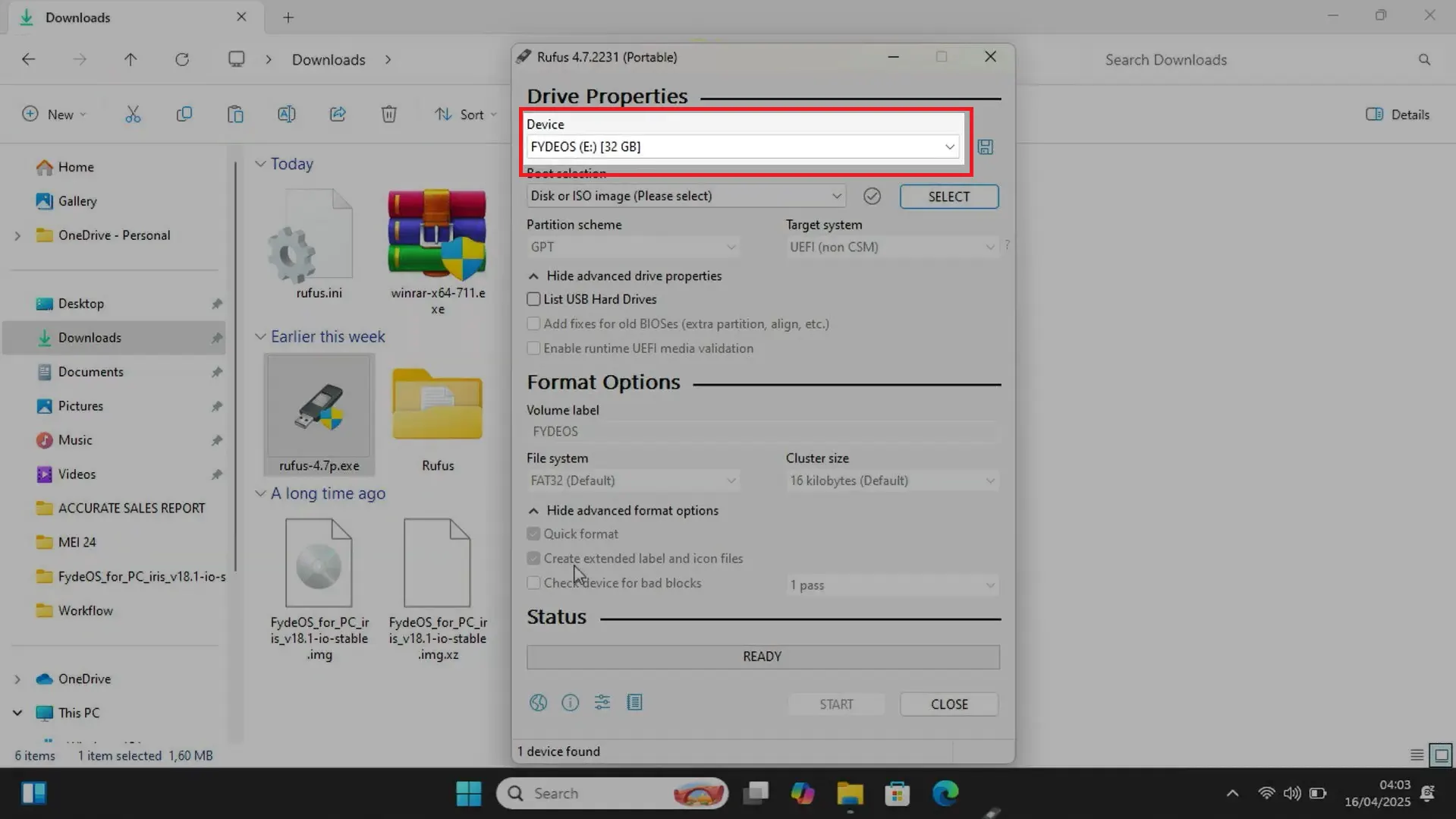Screen dimensions: 1456x819
Task: Open Rufus settings parameters icon
Action: pos(602,702)
